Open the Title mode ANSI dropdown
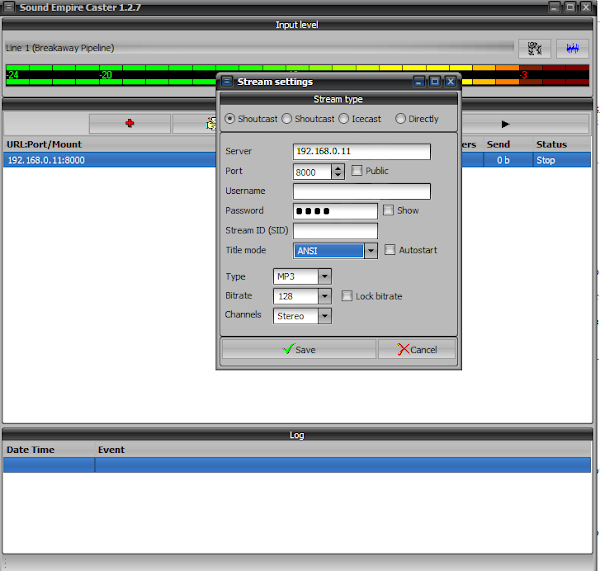 (370, 251)
